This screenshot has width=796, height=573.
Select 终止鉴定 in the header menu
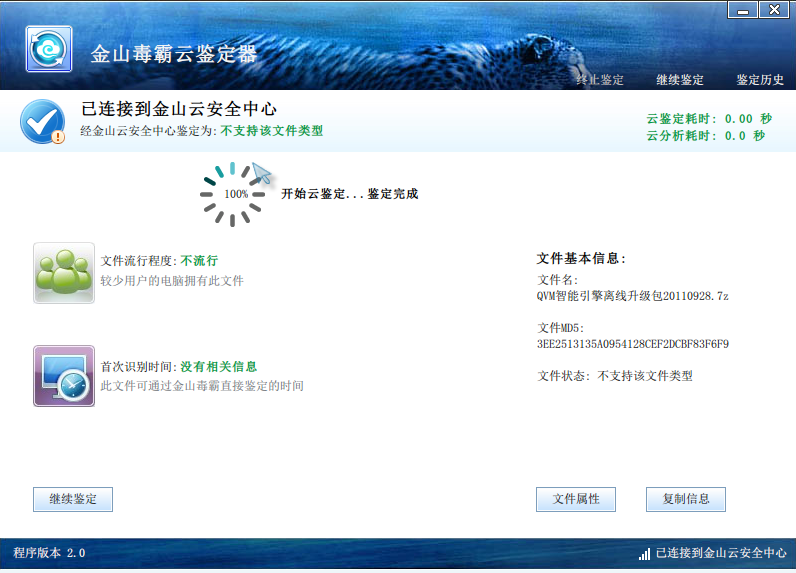tap(600, 80)
